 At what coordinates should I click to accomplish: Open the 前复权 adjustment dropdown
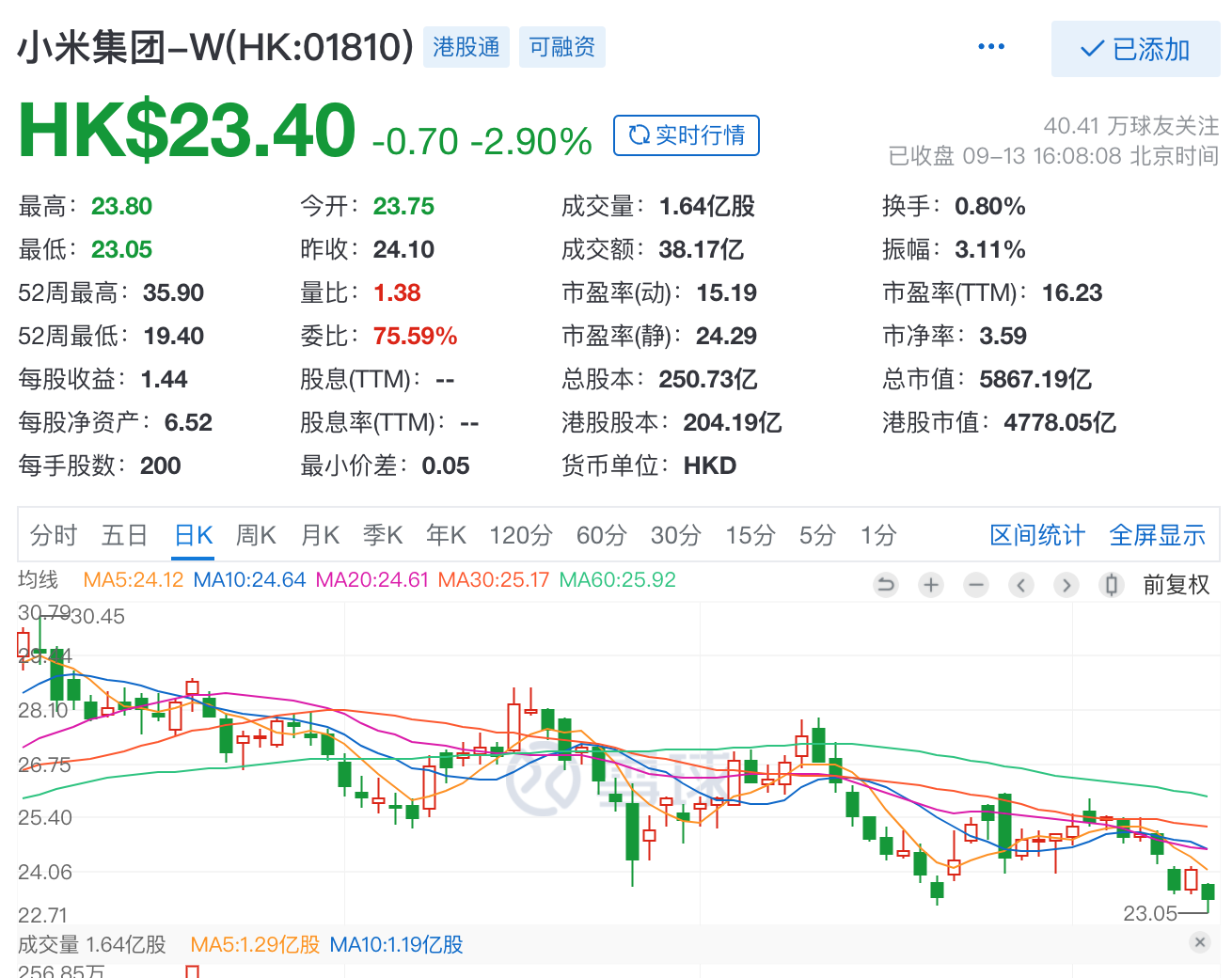tap(1176, 585)
